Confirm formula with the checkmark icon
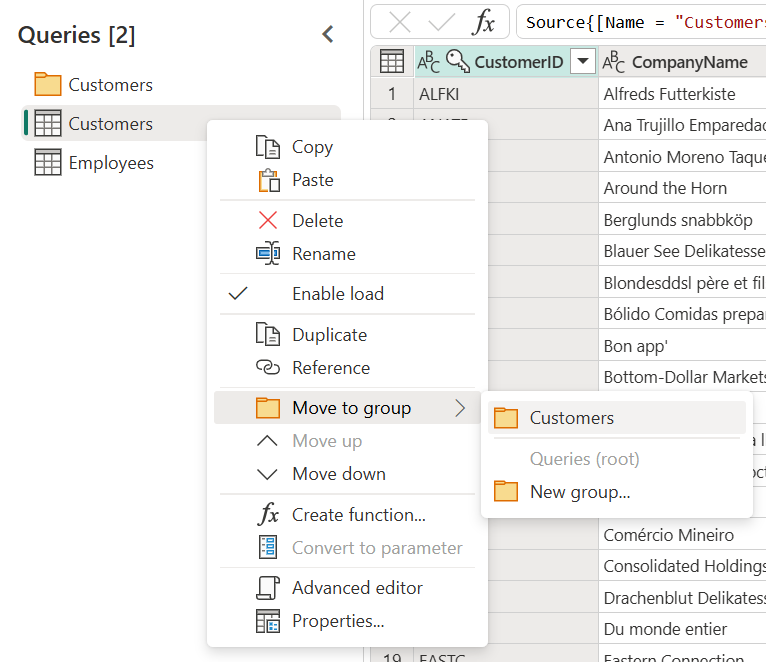Screen dimensions: 766x662 click(441, 22)
